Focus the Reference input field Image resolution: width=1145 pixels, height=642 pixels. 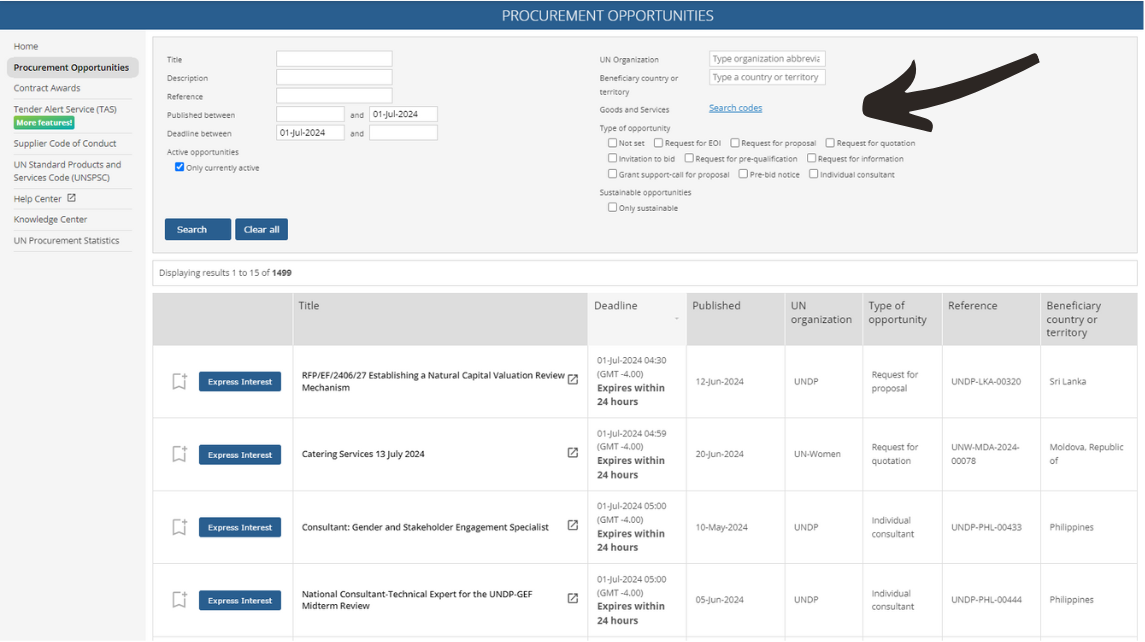(334, 95)
